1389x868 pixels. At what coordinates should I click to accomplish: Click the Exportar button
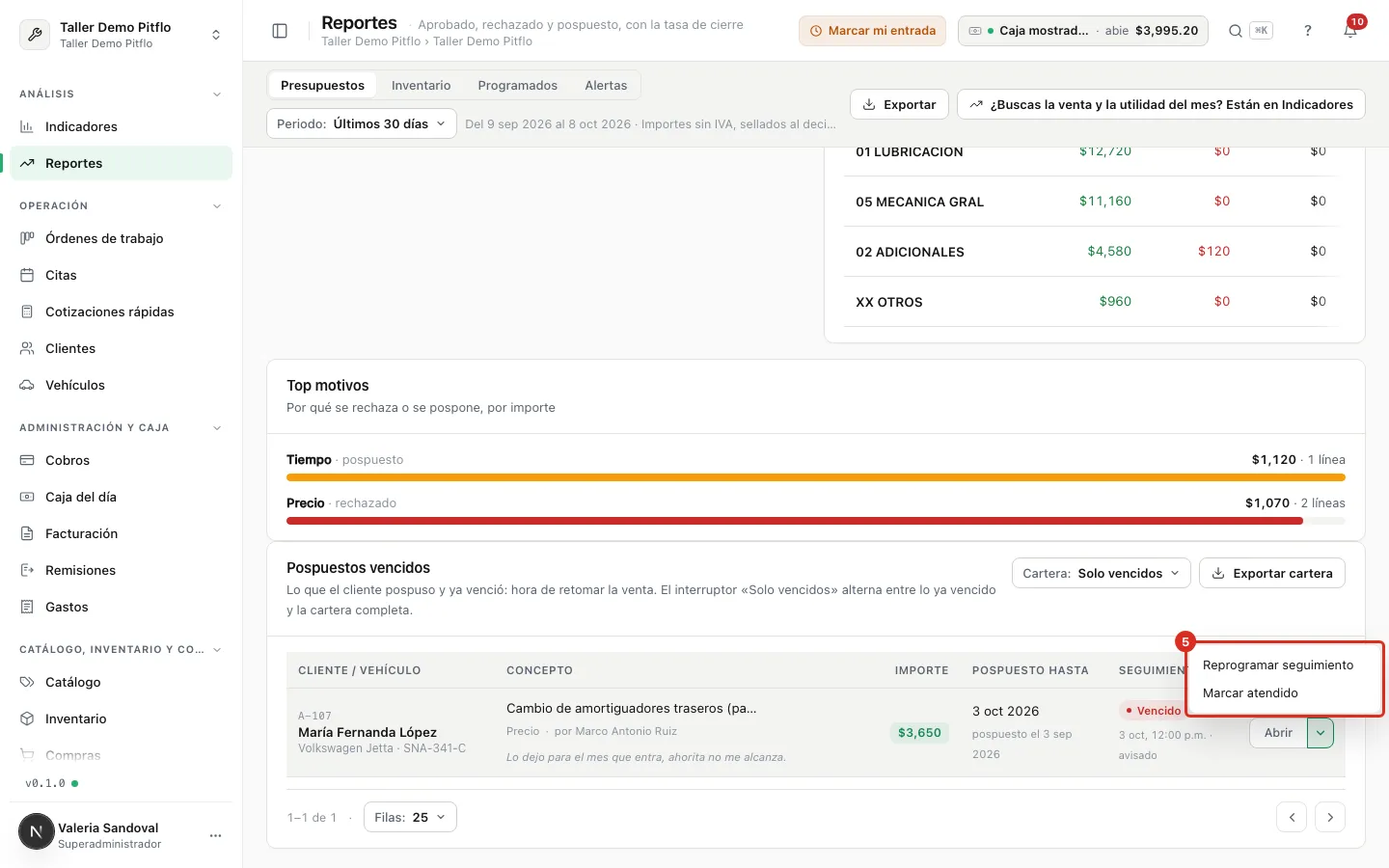point(899,104)
